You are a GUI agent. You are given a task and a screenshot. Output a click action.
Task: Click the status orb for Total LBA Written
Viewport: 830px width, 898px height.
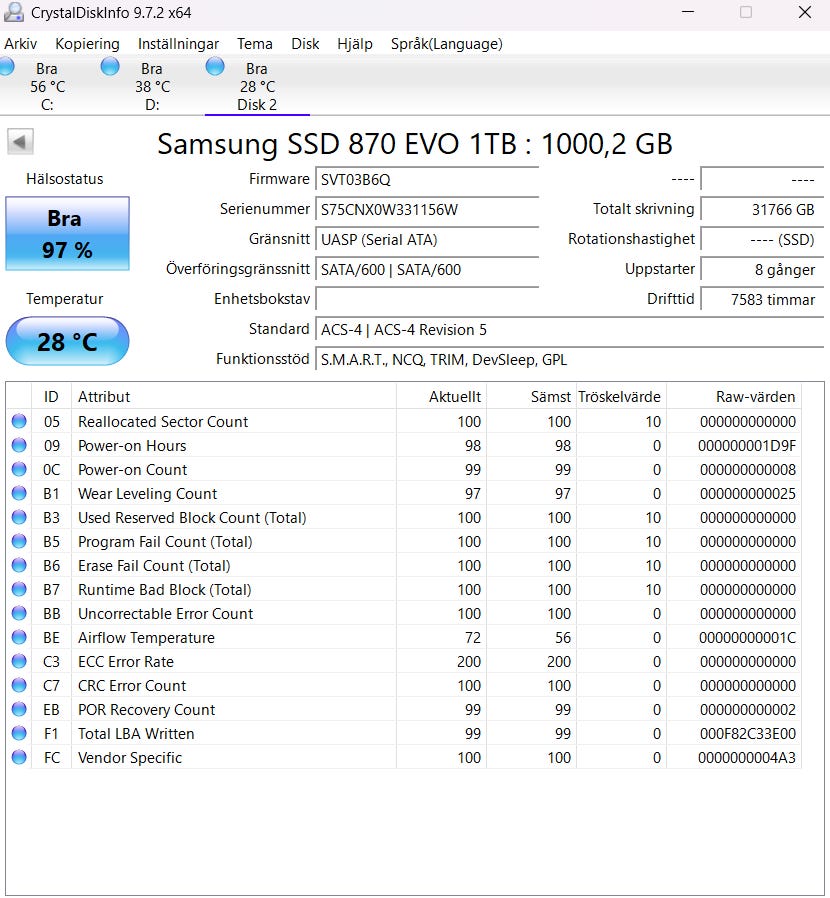(x=19, y=733)
